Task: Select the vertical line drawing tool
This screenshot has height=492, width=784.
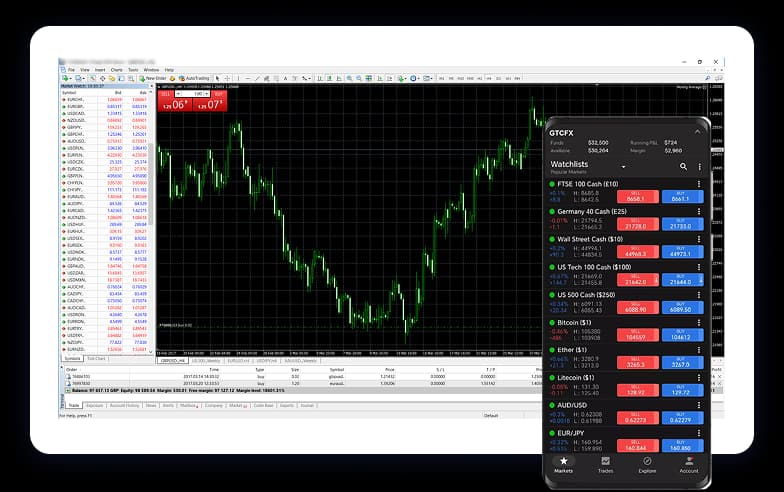Action: click(238, 78)
